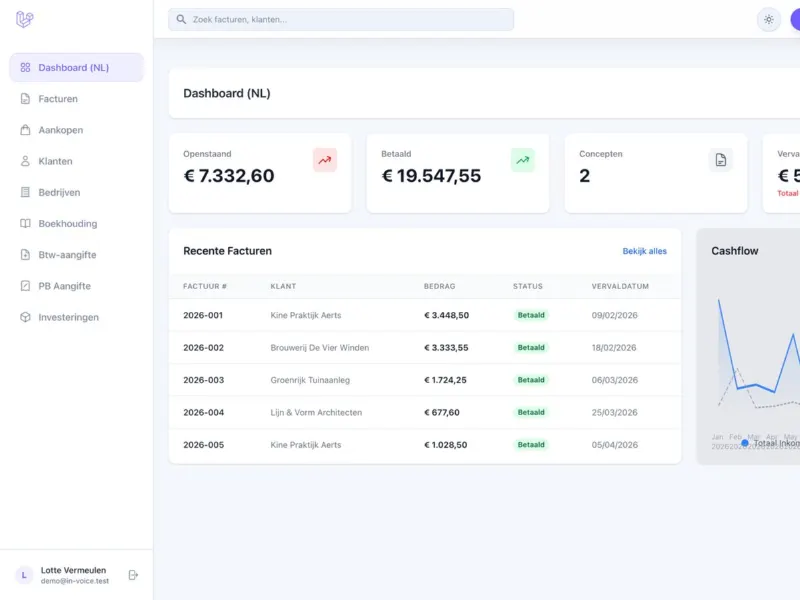Click the magnifier icon in the search bar
800x600 pixels.
click(x=181, y=19)
